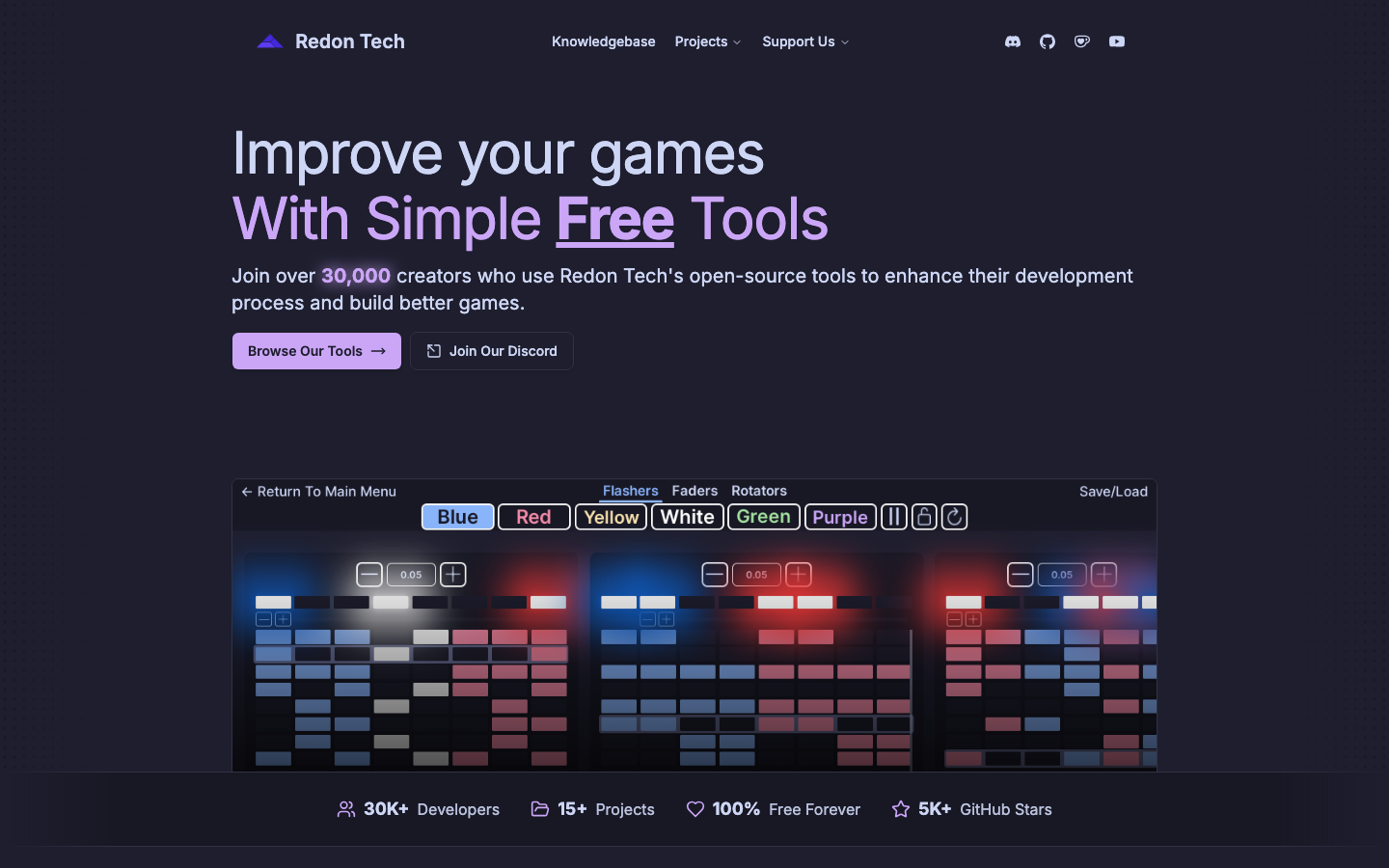Image resolution: width=1389 pixels, height=868 pixels.
Task: Select the Green color button
Action: tap(764, 517)
